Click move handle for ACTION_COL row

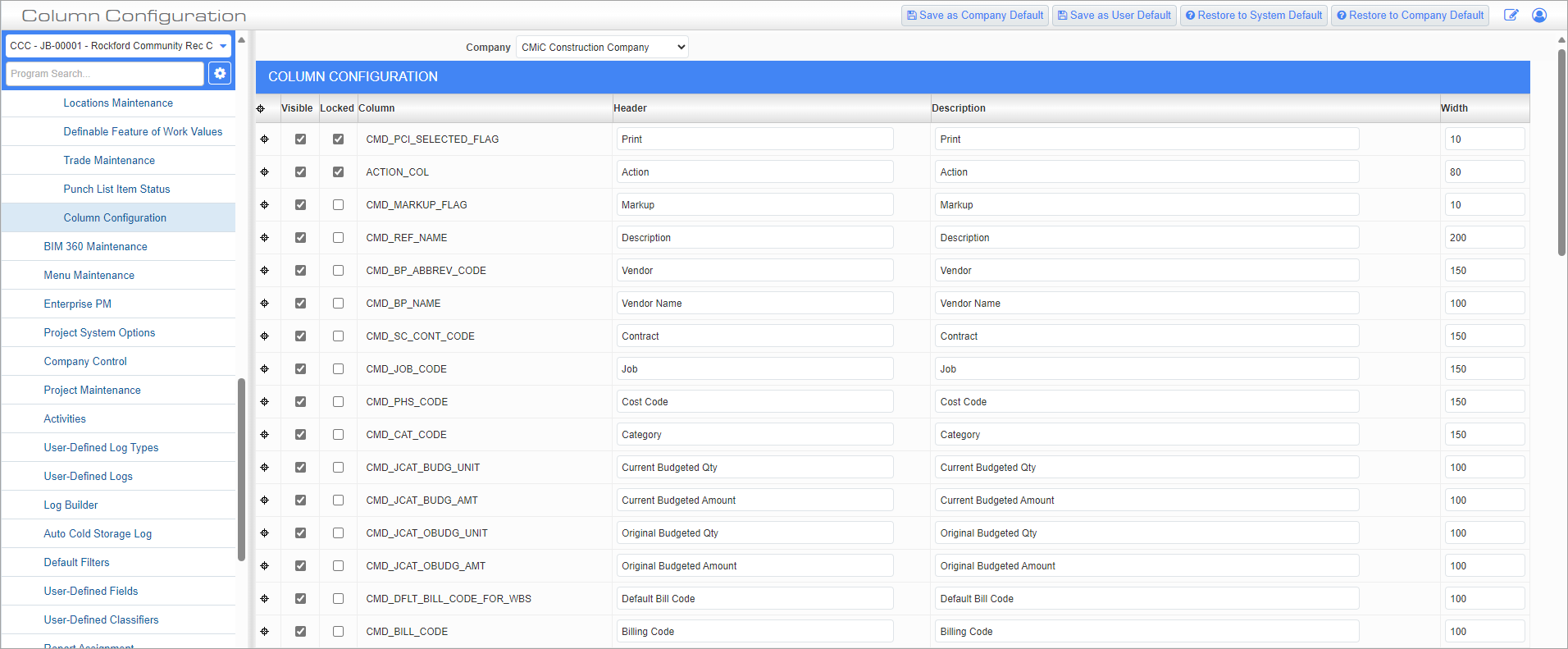[264, 172]
